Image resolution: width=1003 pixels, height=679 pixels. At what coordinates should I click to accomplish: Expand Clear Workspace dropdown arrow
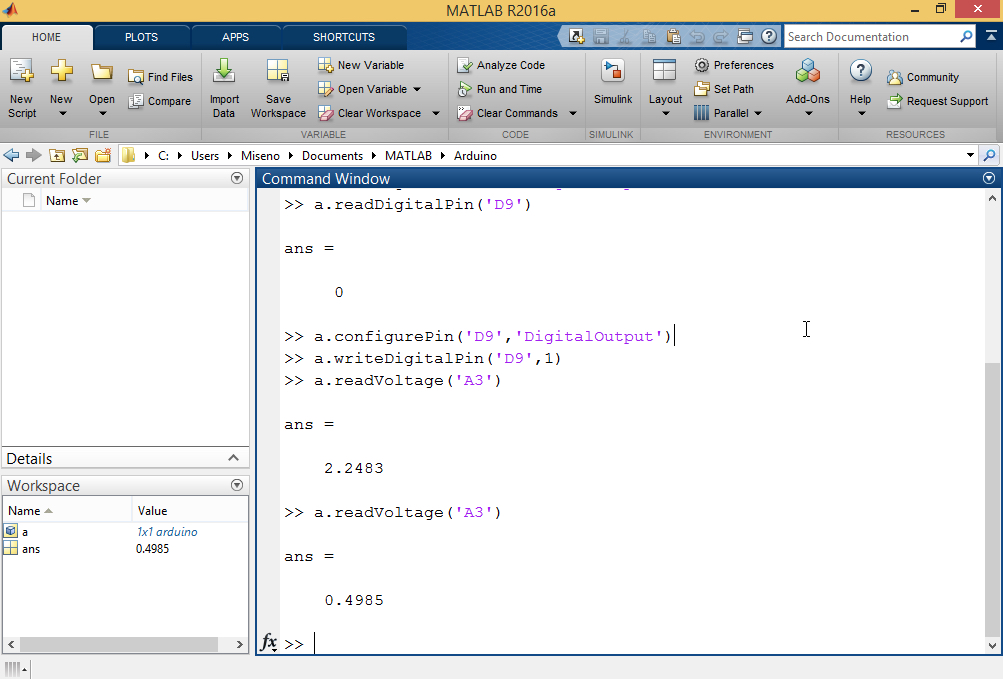click(x=436, y=113)
